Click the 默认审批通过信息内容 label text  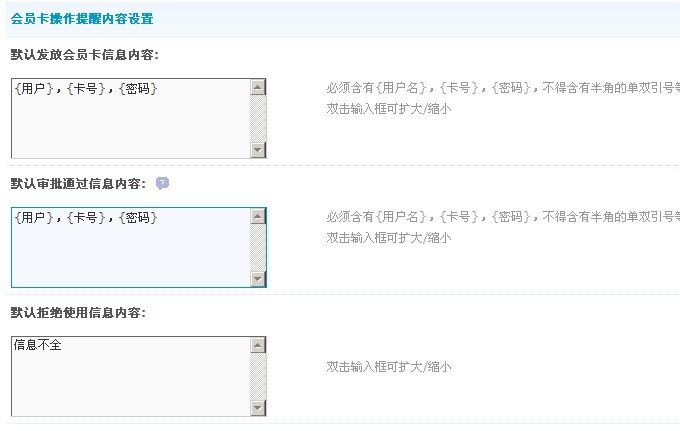pyautogui.click(x=78, y=184)
